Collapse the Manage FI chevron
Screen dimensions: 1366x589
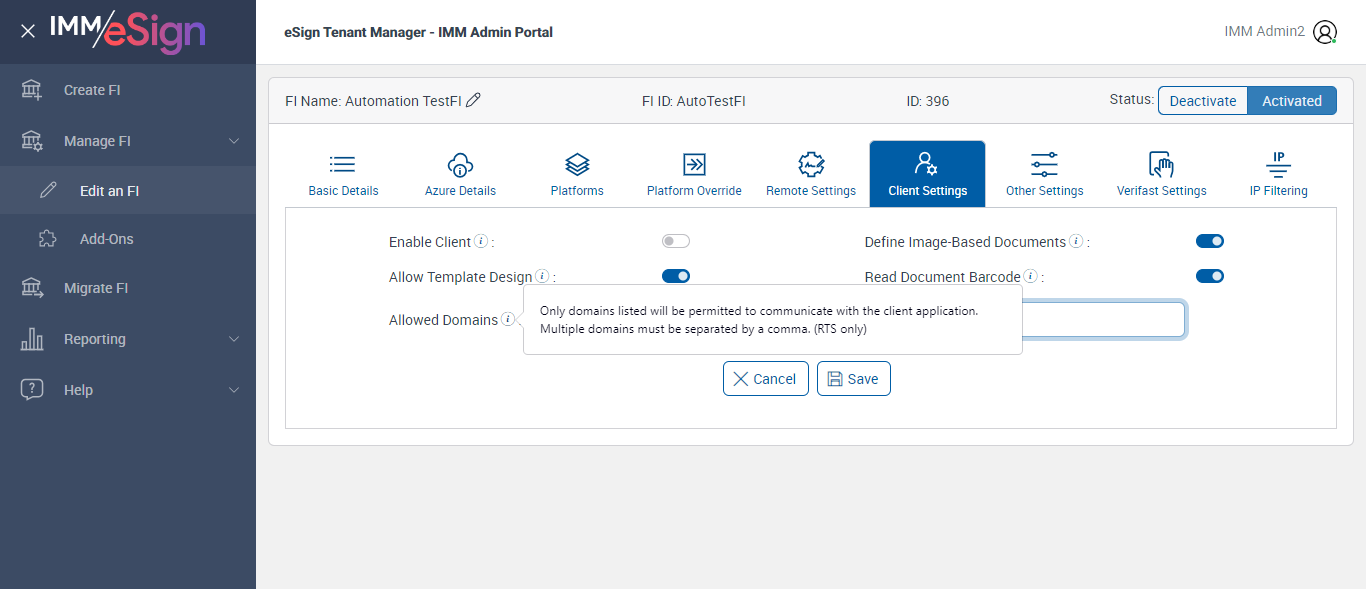(x=234, y=141)
